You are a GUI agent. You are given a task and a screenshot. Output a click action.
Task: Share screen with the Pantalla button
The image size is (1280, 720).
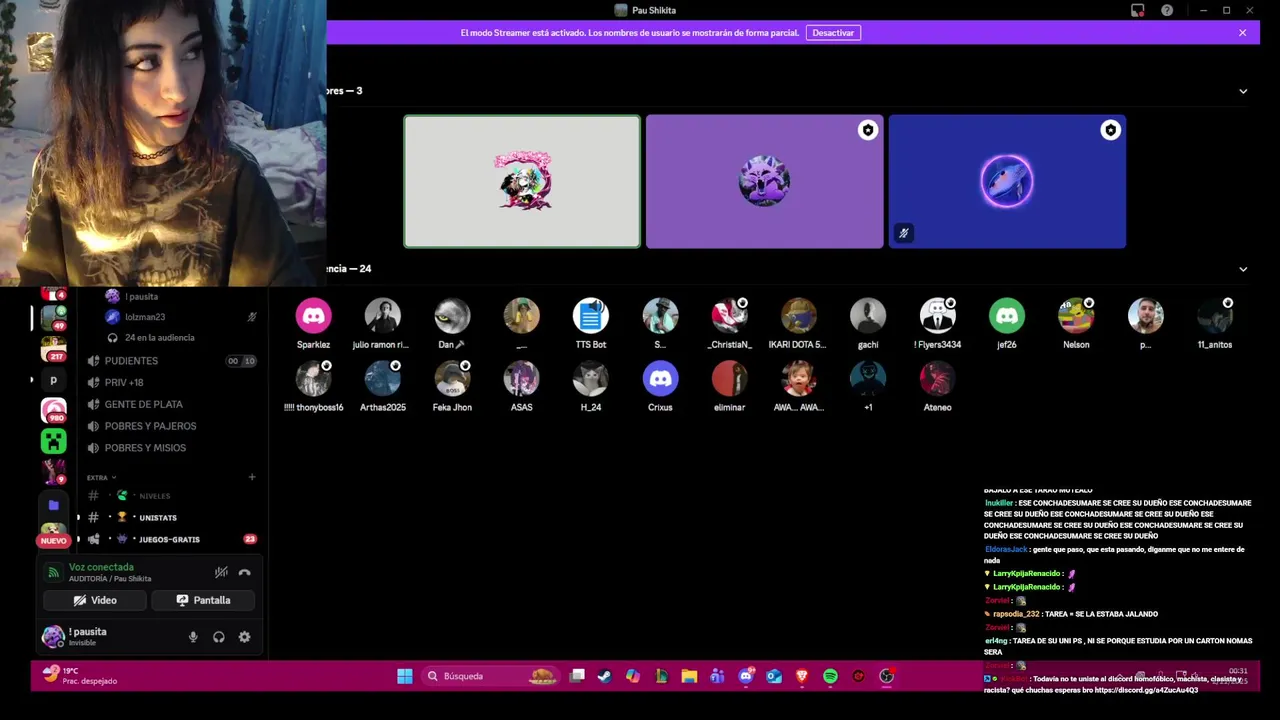point(203,600)
